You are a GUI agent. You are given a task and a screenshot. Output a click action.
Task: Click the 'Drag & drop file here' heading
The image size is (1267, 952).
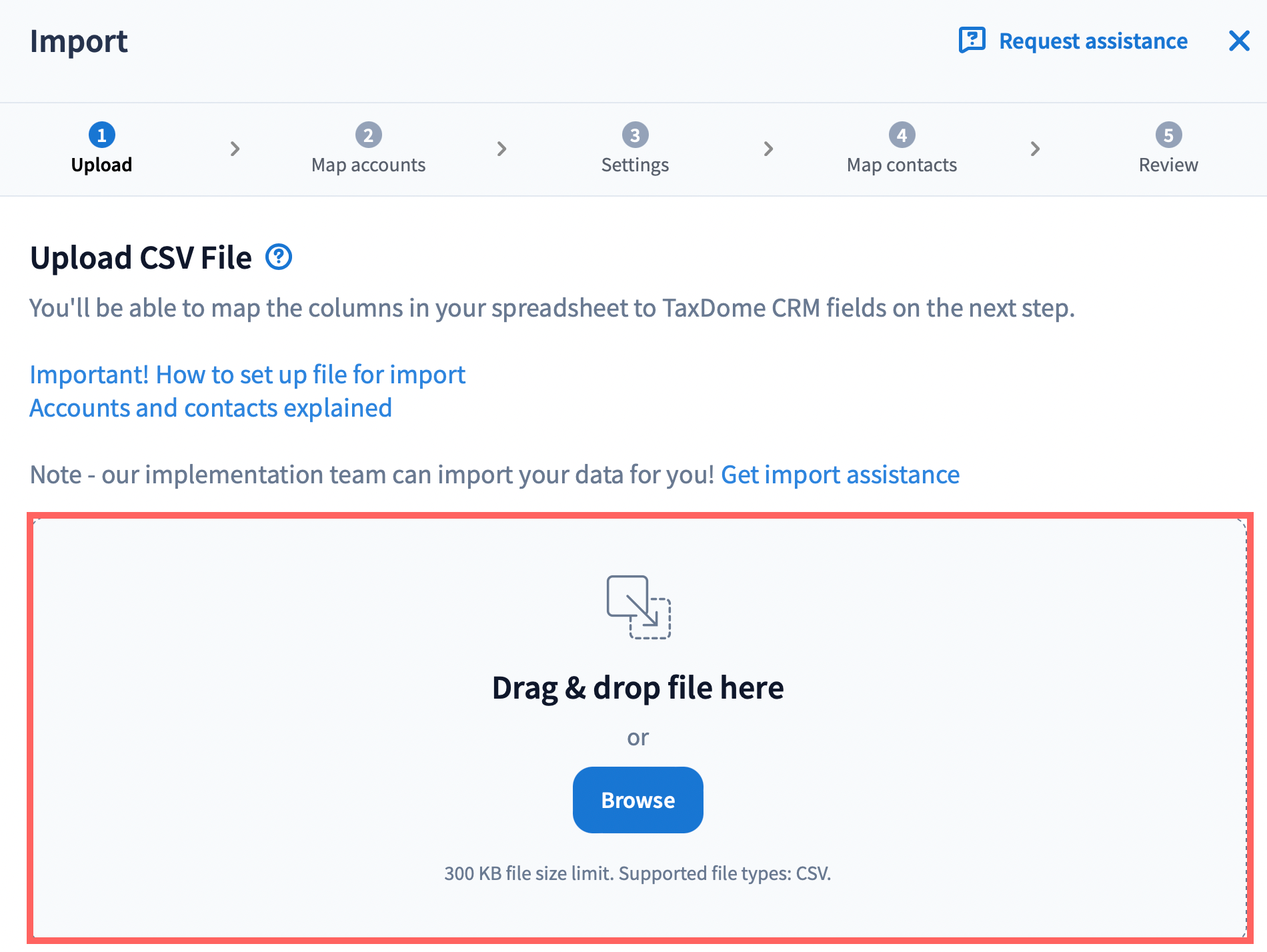click(638, 688)
